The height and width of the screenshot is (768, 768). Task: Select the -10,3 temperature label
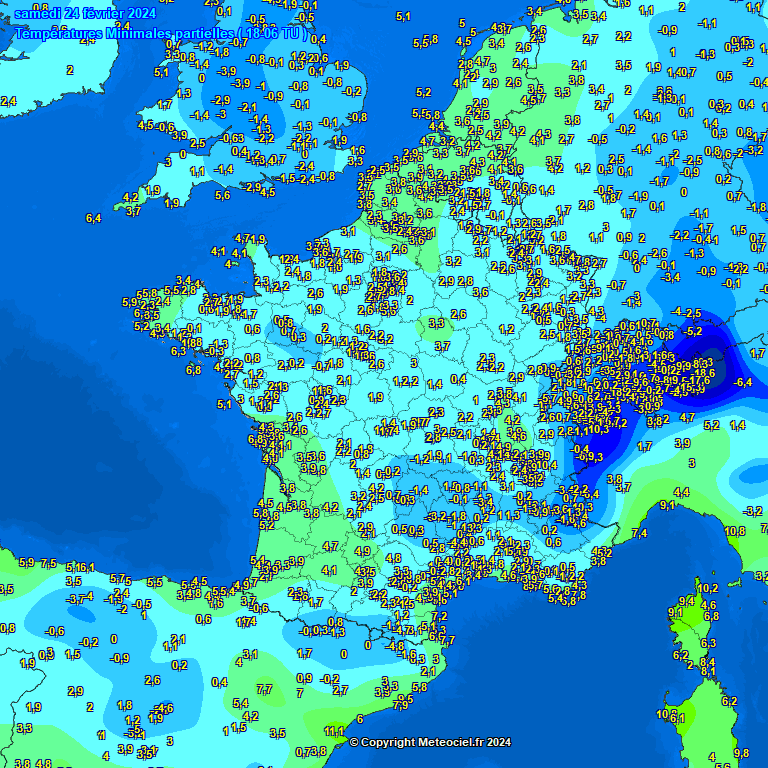coord(596,429)
